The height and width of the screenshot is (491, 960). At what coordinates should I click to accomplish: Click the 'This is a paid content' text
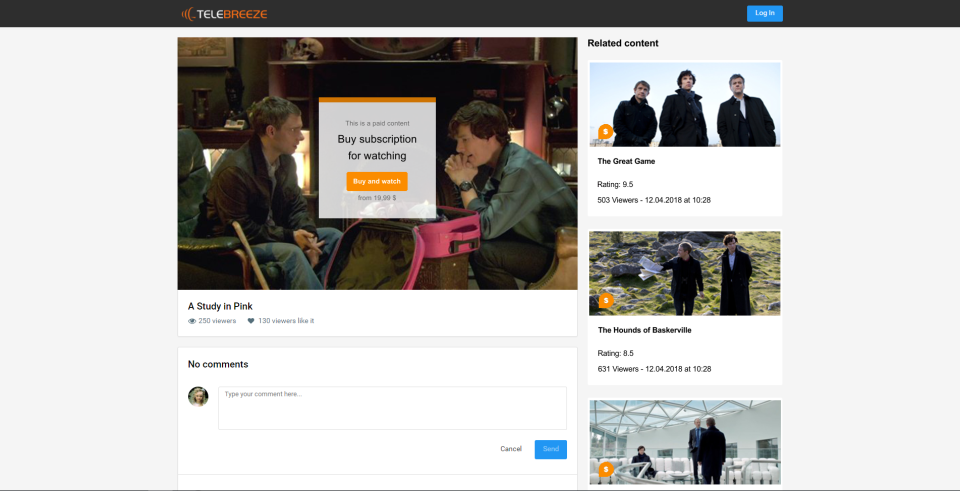tap(377, 124)
